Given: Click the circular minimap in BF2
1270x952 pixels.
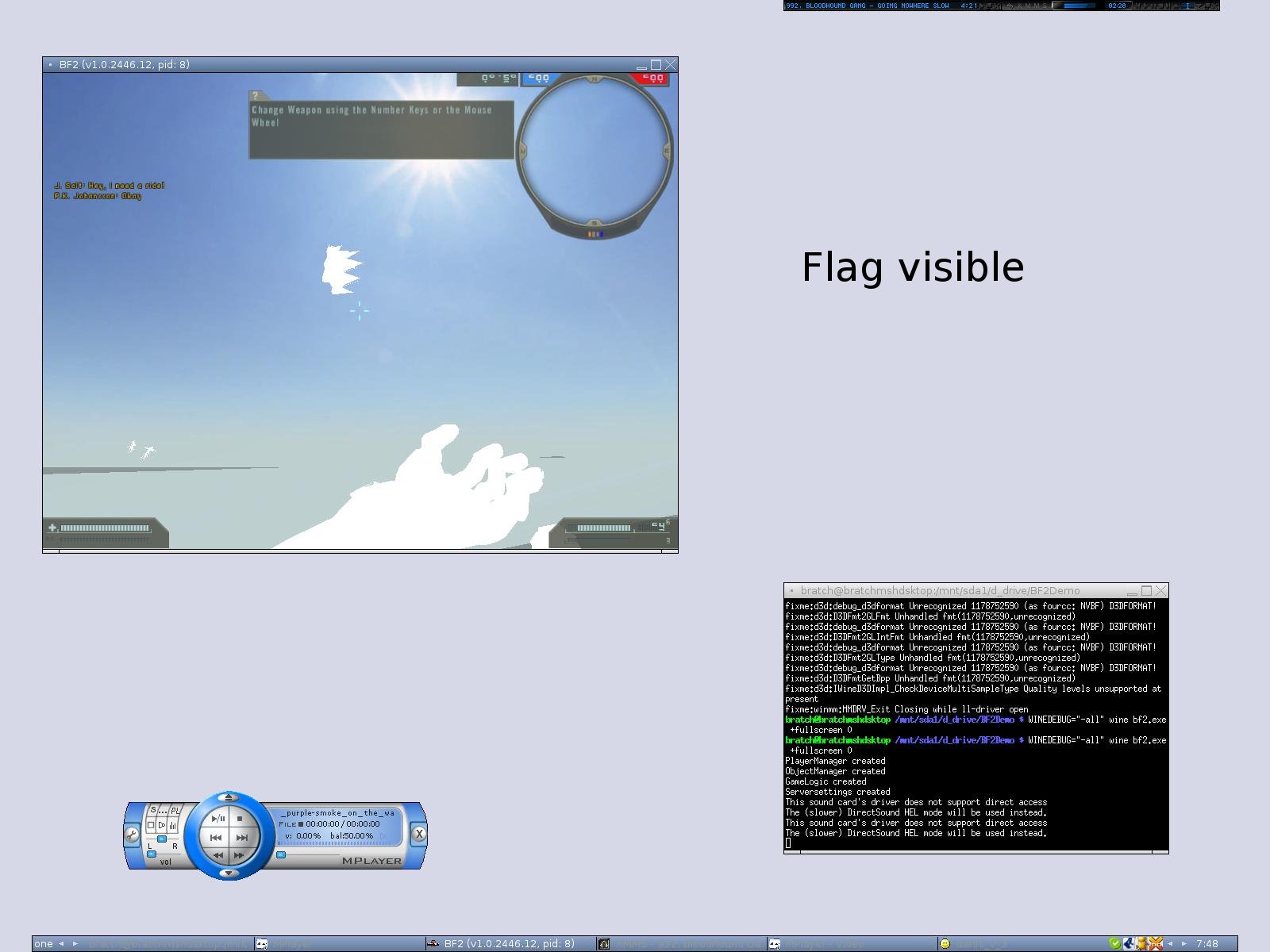Looking at the screenshot, I should pos(595,152).
